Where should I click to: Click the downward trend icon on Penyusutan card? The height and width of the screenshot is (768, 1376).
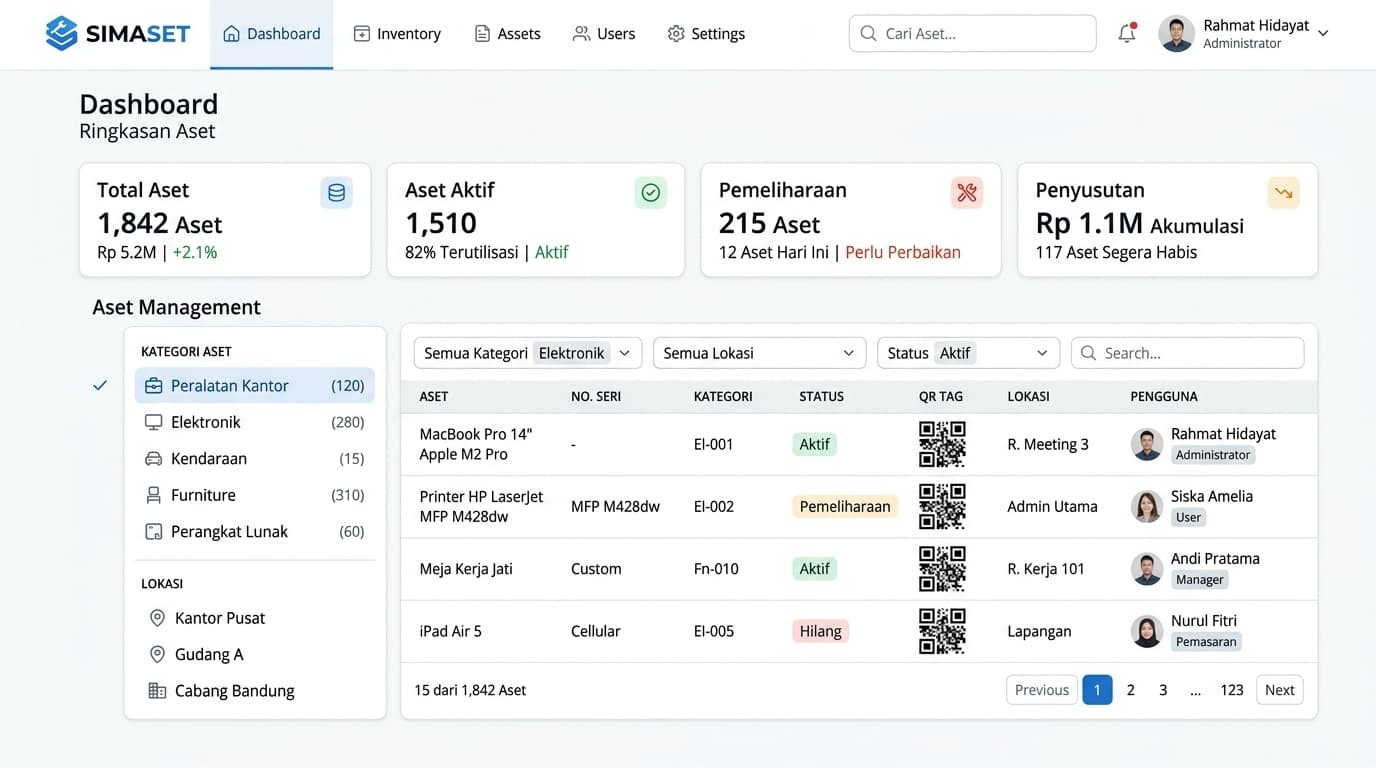[x=1284, y=192]
